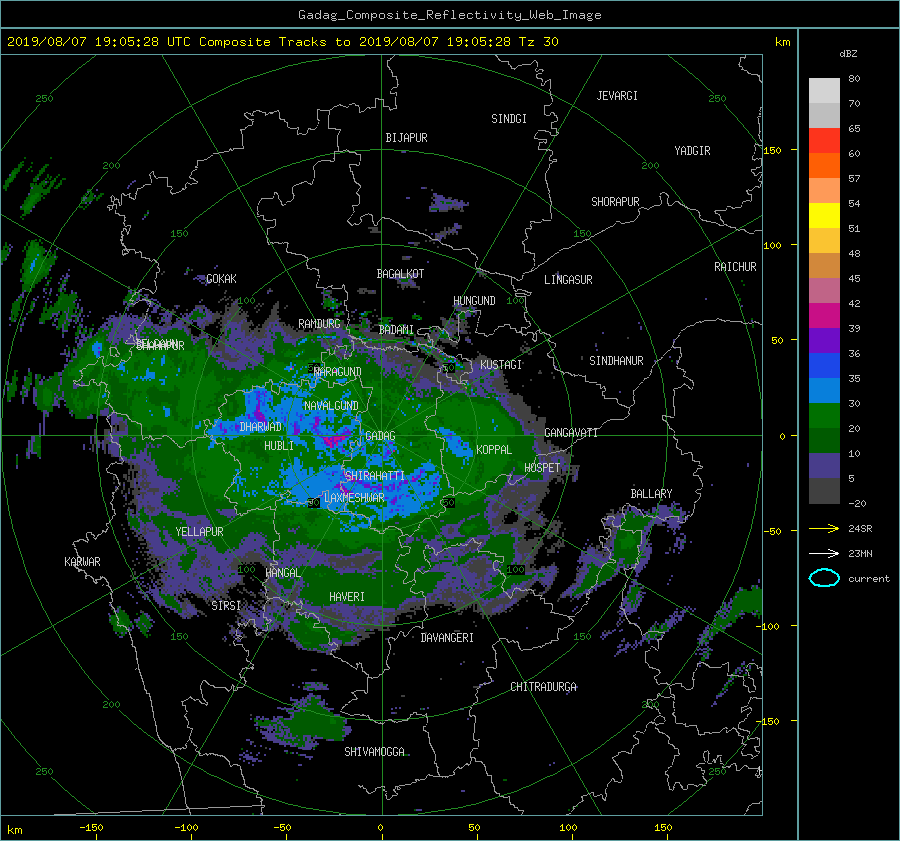
Task: Click the 'Tz 30' text in header
Action: click(x=538, y=42)
